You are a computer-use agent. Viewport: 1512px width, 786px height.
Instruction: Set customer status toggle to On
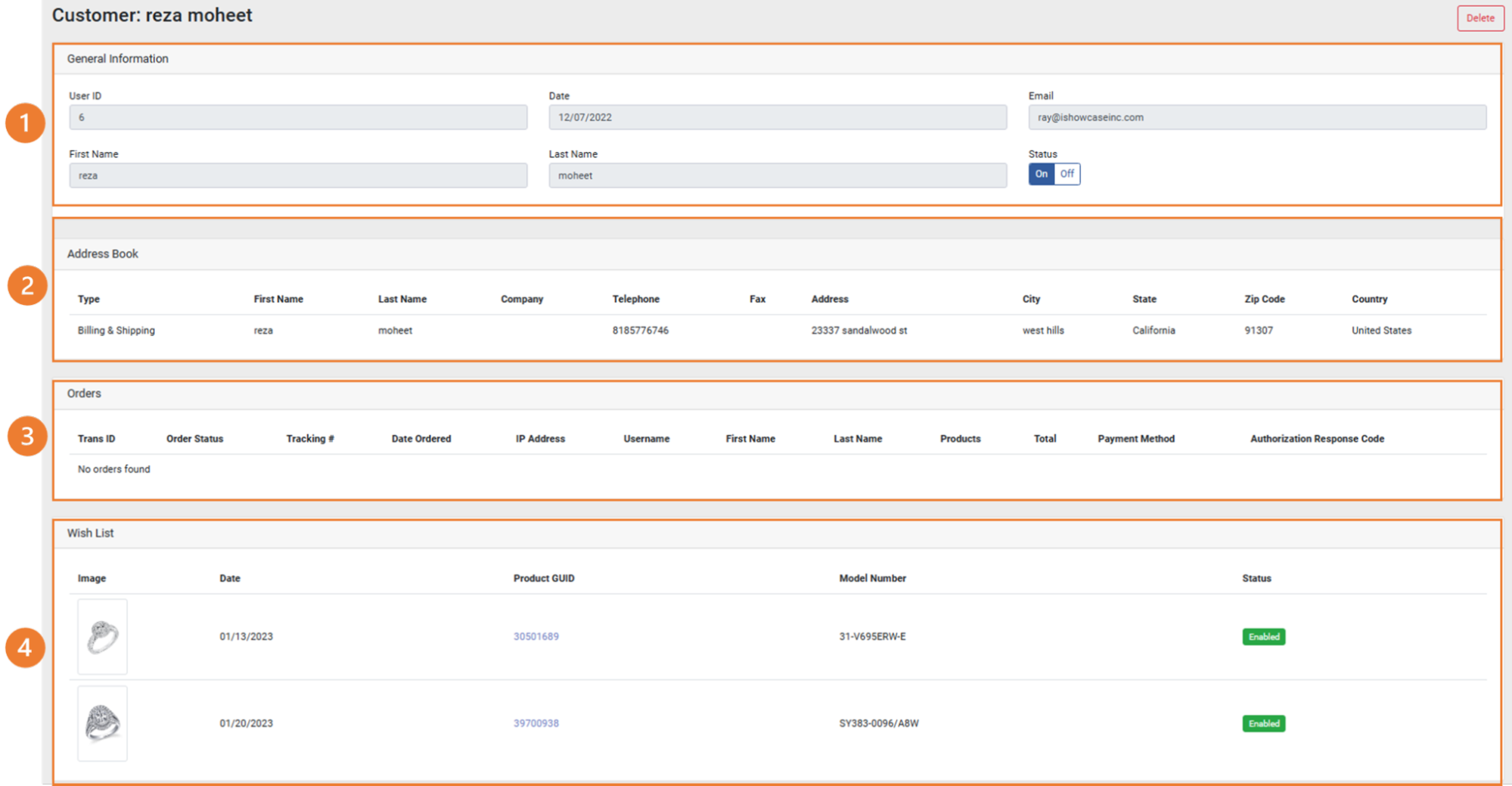(x=1041, y=174)
